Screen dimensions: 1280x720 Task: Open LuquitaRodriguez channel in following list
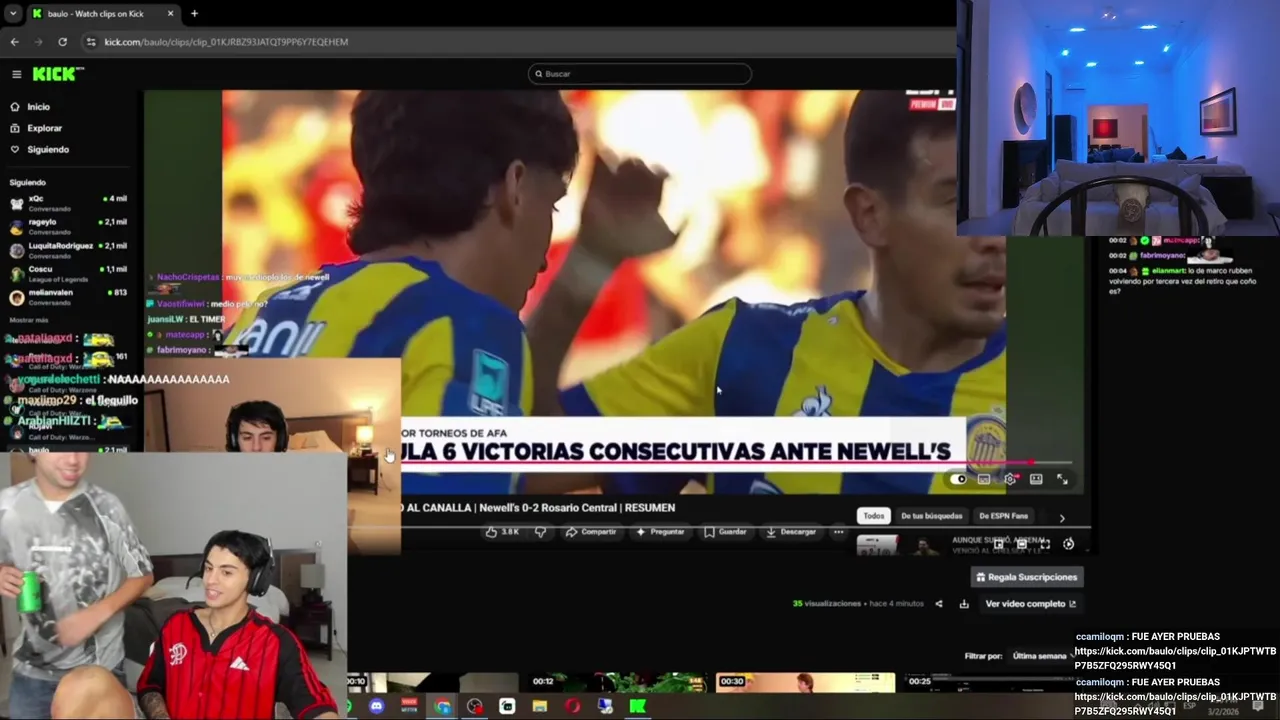pyautogui.click(x=68, y=249)
